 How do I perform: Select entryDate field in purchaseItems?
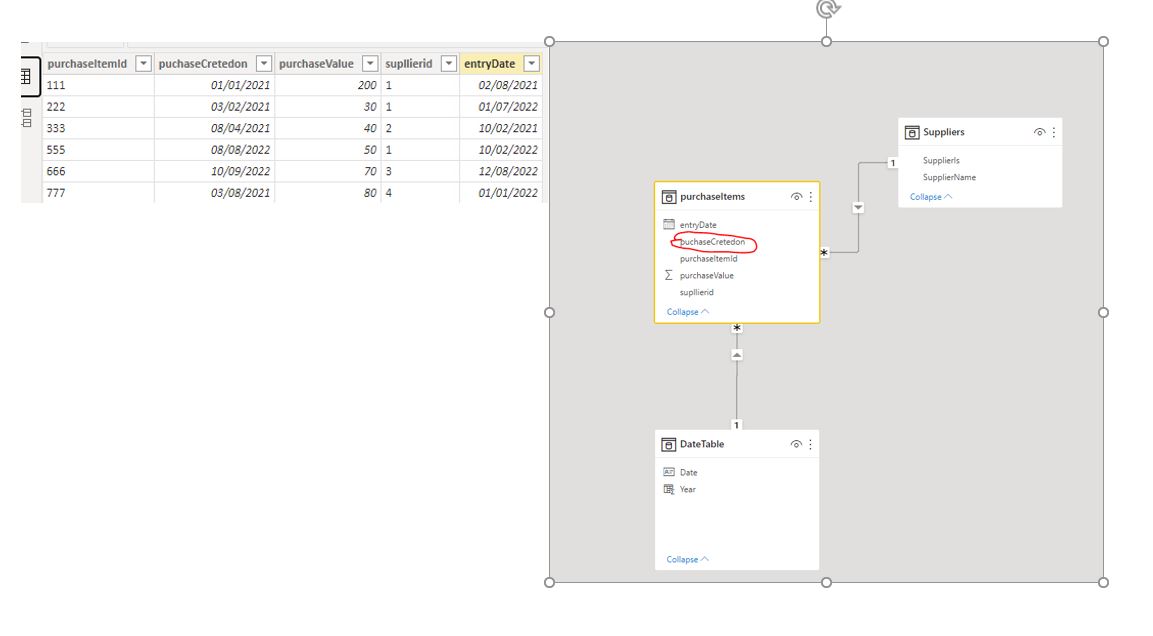click(698, 225)
